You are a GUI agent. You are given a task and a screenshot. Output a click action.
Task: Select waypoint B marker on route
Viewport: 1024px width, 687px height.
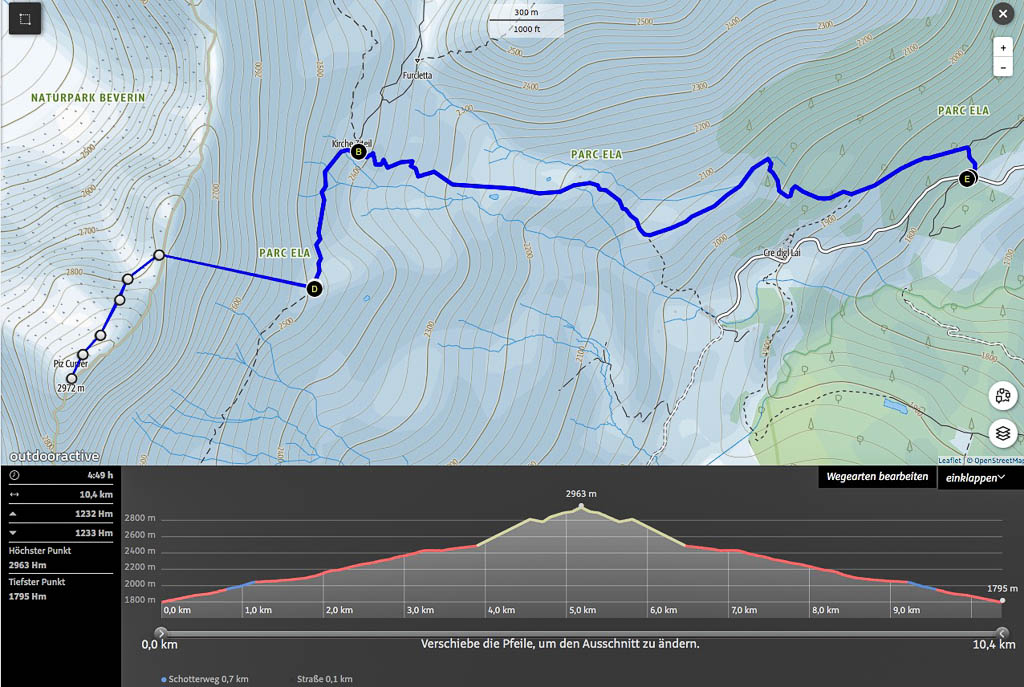coord(358,152)
